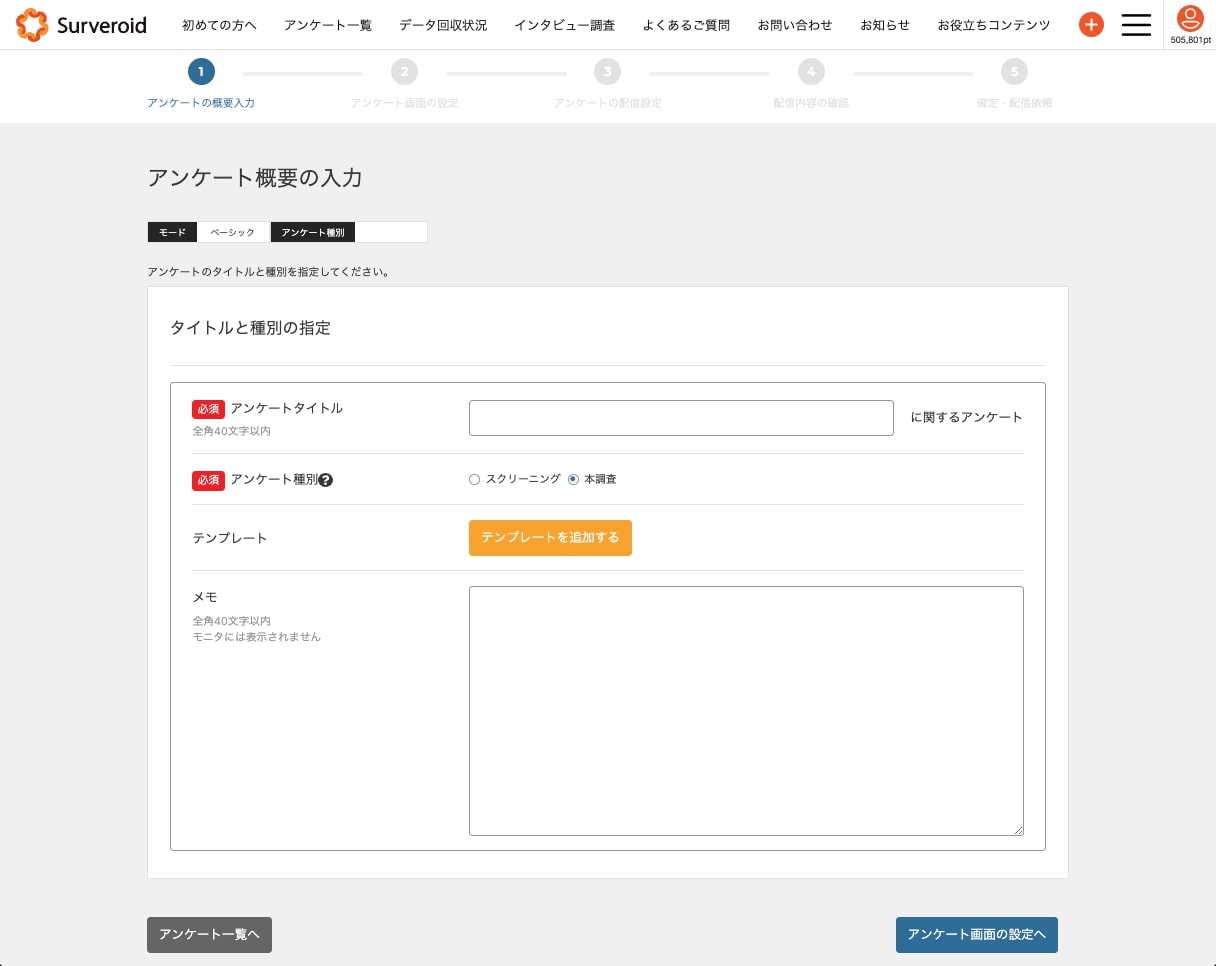Click the アンケートタイトル input field
1216x966 pixels.
(681, 418)
